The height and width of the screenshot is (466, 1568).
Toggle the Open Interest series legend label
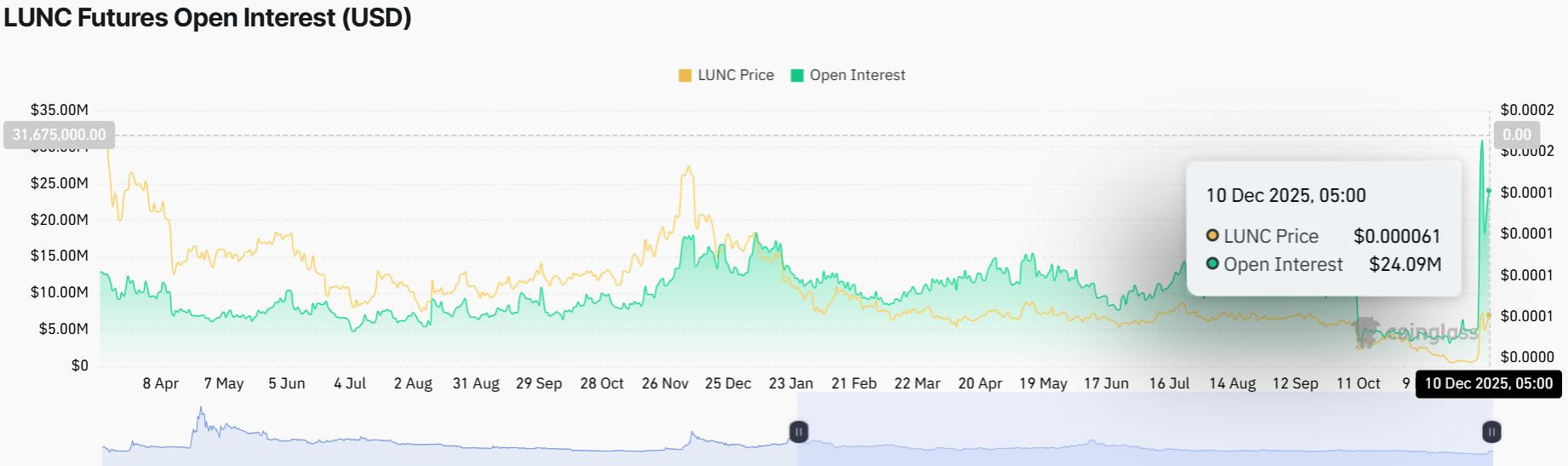[857, 76]
